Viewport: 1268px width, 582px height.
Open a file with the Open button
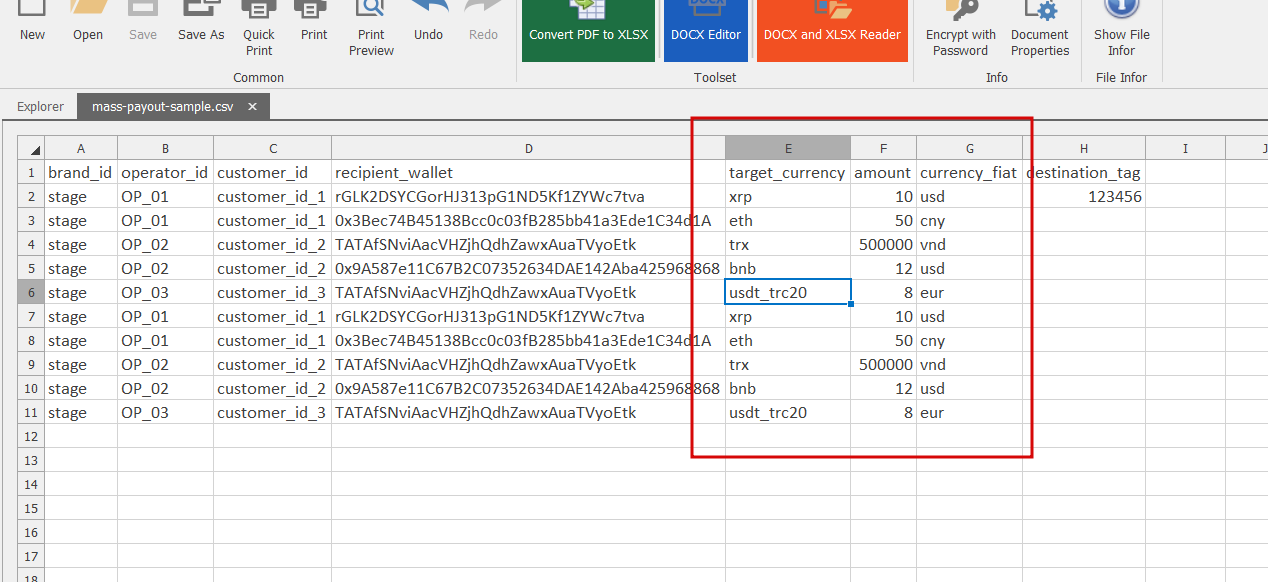pos(88,22)
